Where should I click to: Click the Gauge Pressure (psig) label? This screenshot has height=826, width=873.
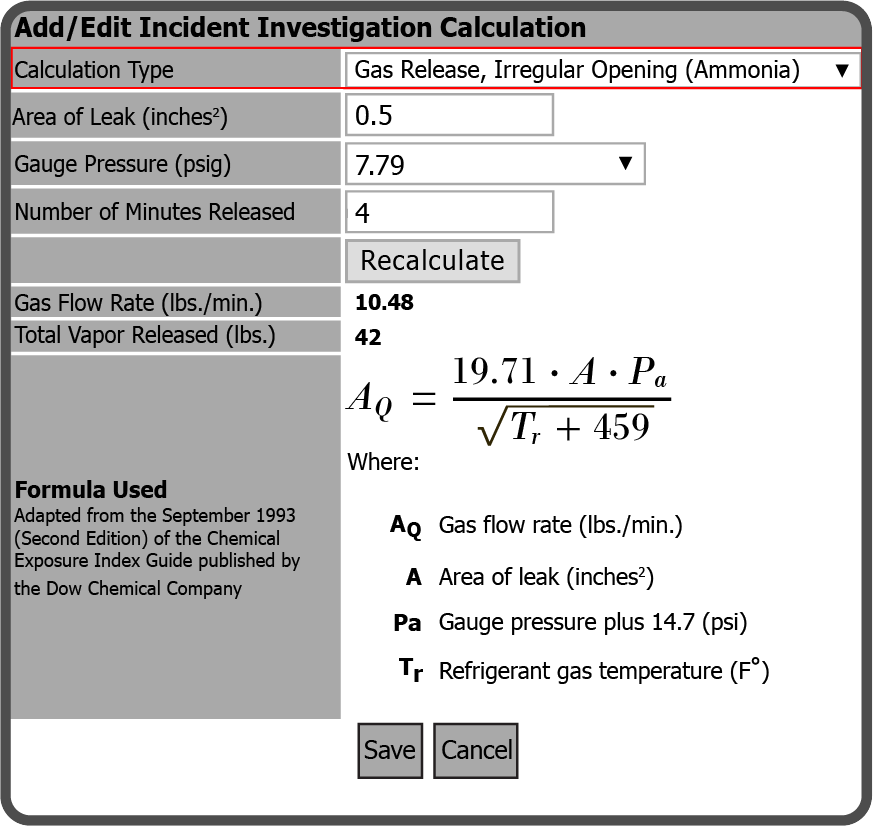[122, 164]
